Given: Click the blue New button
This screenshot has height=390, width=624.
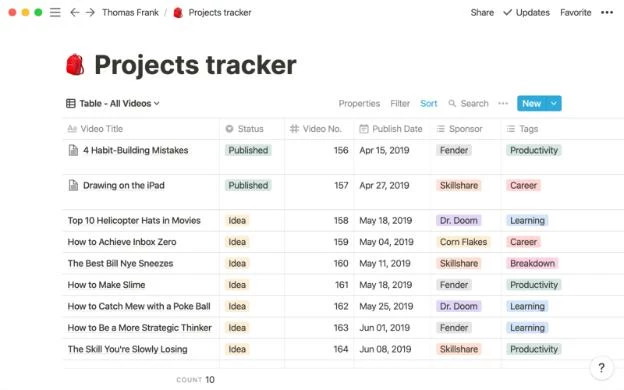Looking at the screenshot, I should point(532,103).
